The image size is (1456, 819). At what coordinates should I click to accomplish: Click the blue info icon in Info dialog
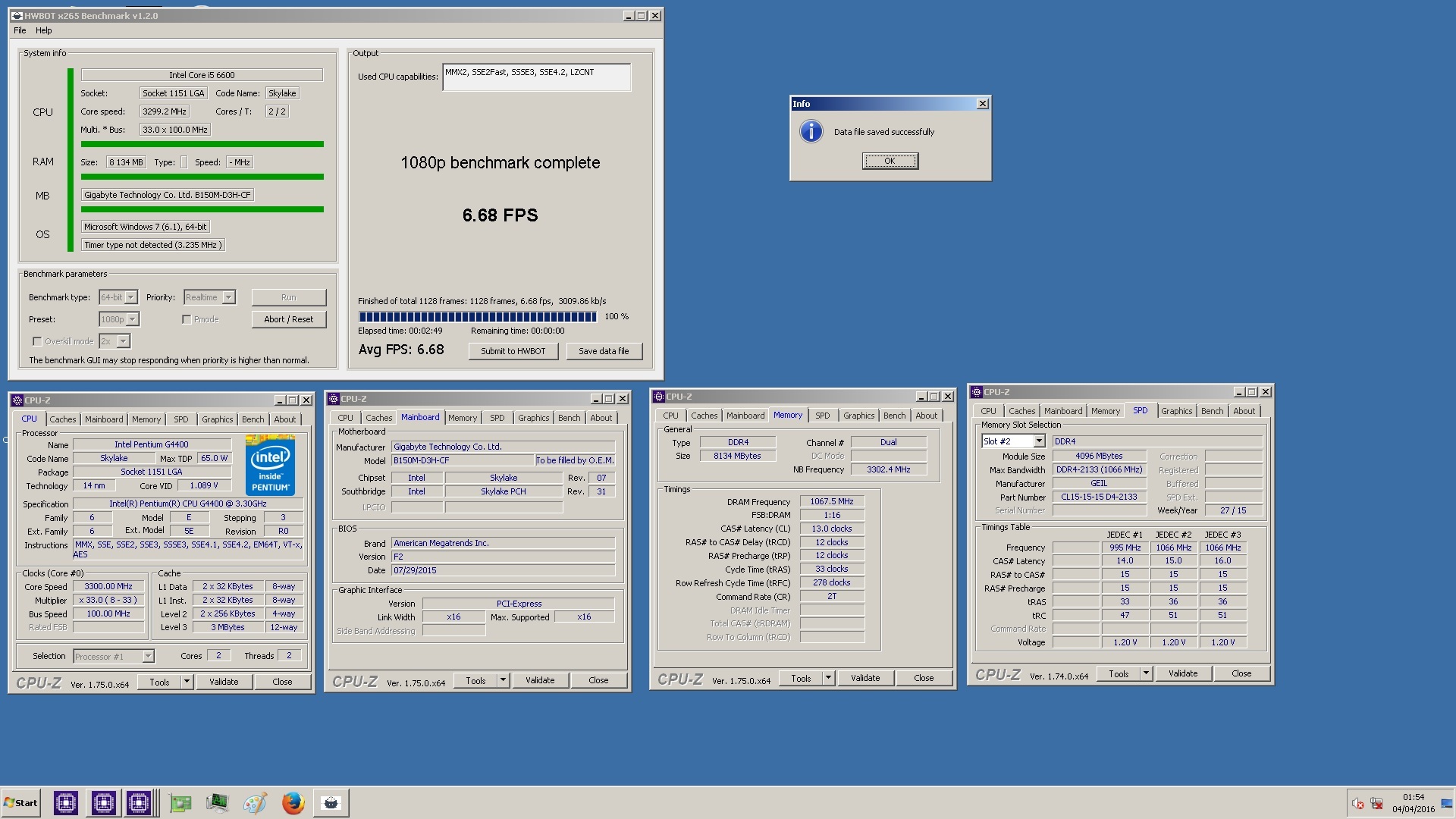811,132
